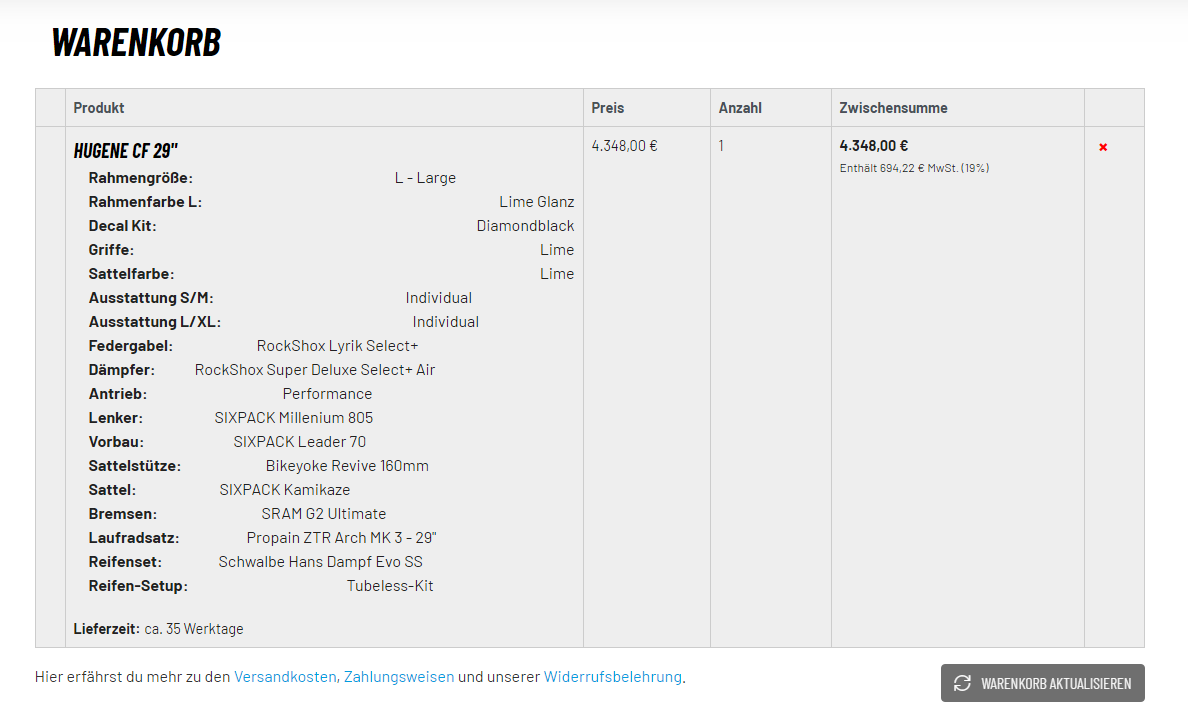The width and height of the screenshot is (1188, 707).
Task: Click the MwSt. tax information line
Action: tap(914, 168)
